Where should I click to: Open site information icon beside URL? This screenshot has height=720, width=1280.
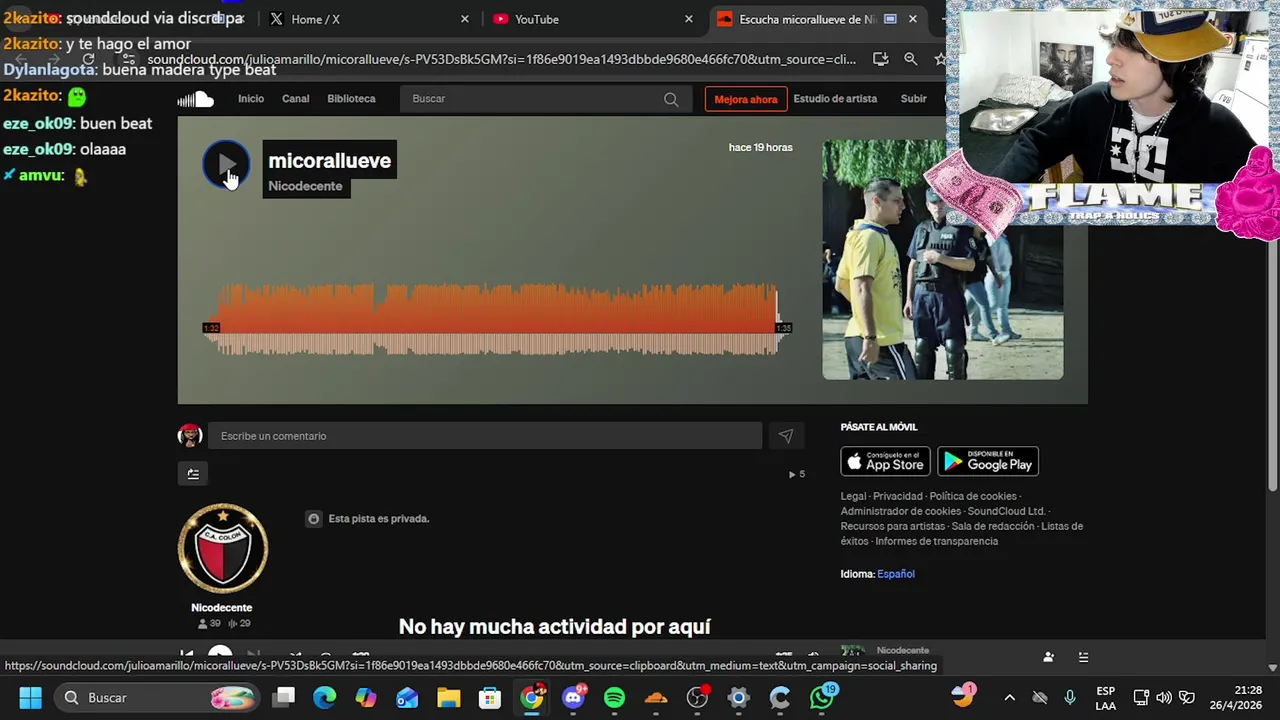point(129,59)
